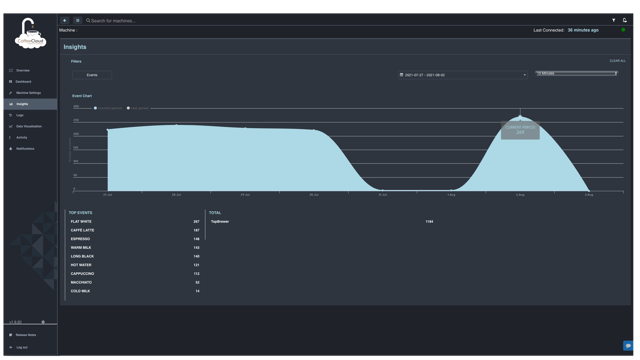
Task: Open the notifications bell in top bar
Action: tap(625, 20)
